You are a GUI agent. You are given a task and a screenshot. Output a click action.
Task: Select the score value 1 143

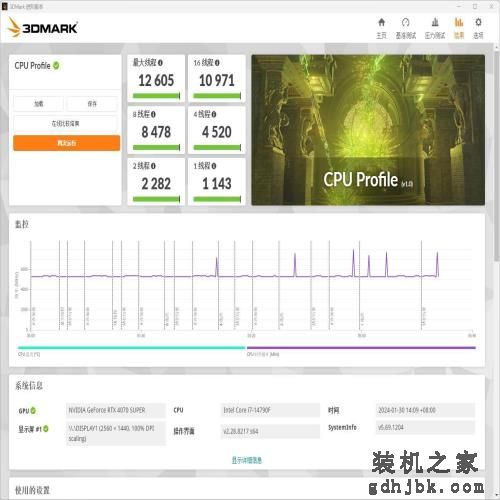coord(217,184)
